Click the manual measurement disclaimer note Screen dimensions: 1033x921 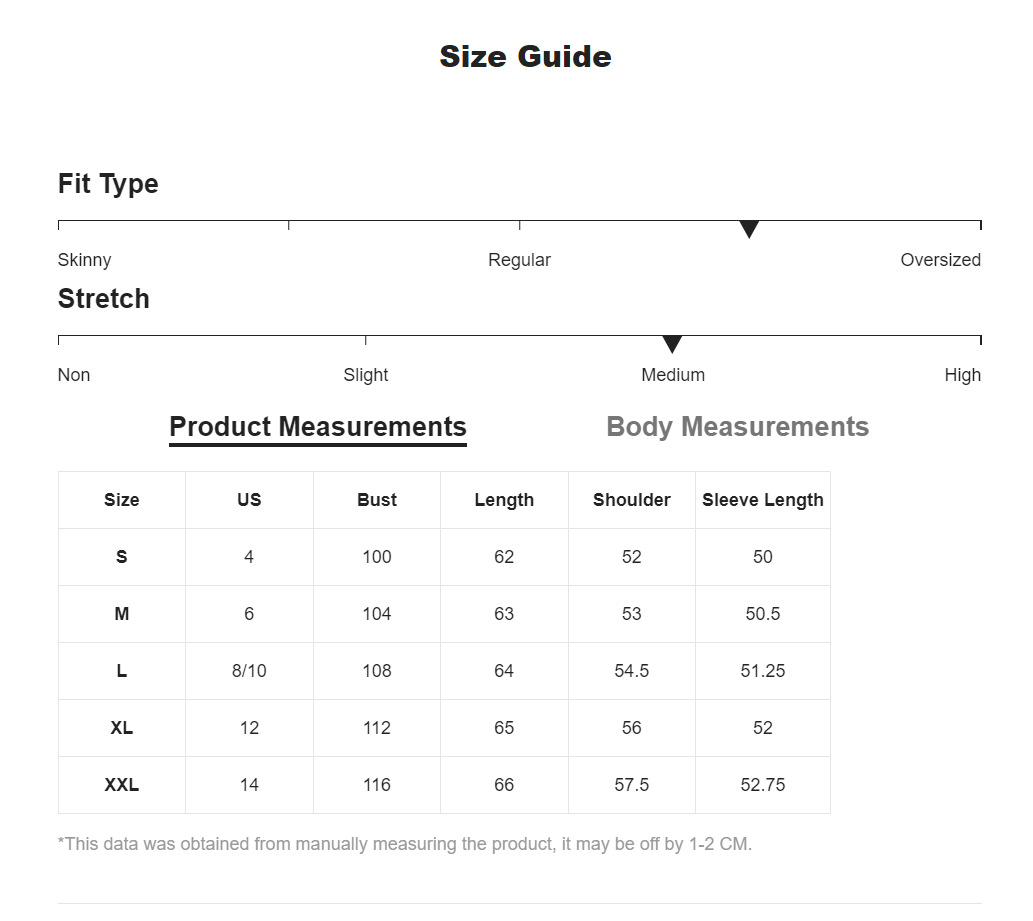[405, 844]
